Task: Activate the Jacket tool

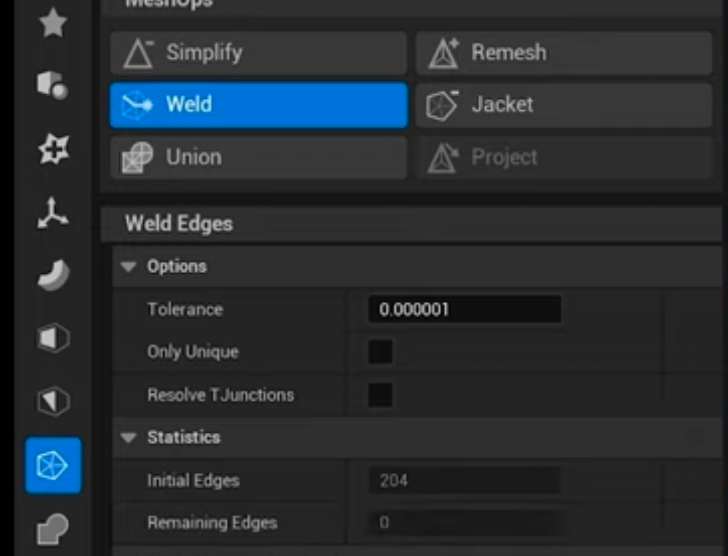Action: click(x=565, y=105)
